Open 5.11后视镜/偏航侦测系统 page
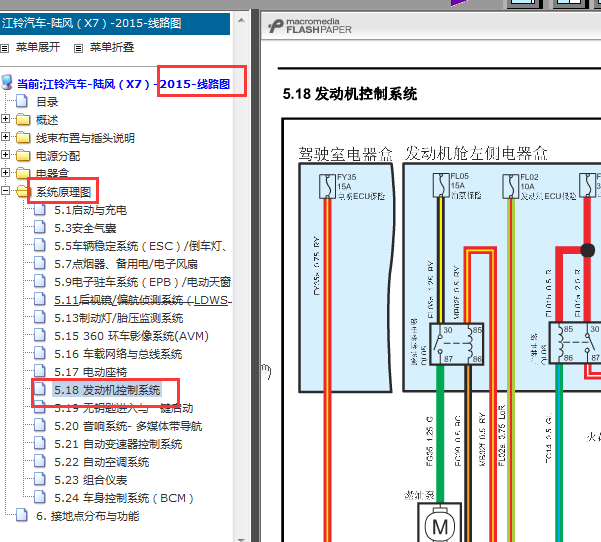601x542 pixels. tap(143, 300)
